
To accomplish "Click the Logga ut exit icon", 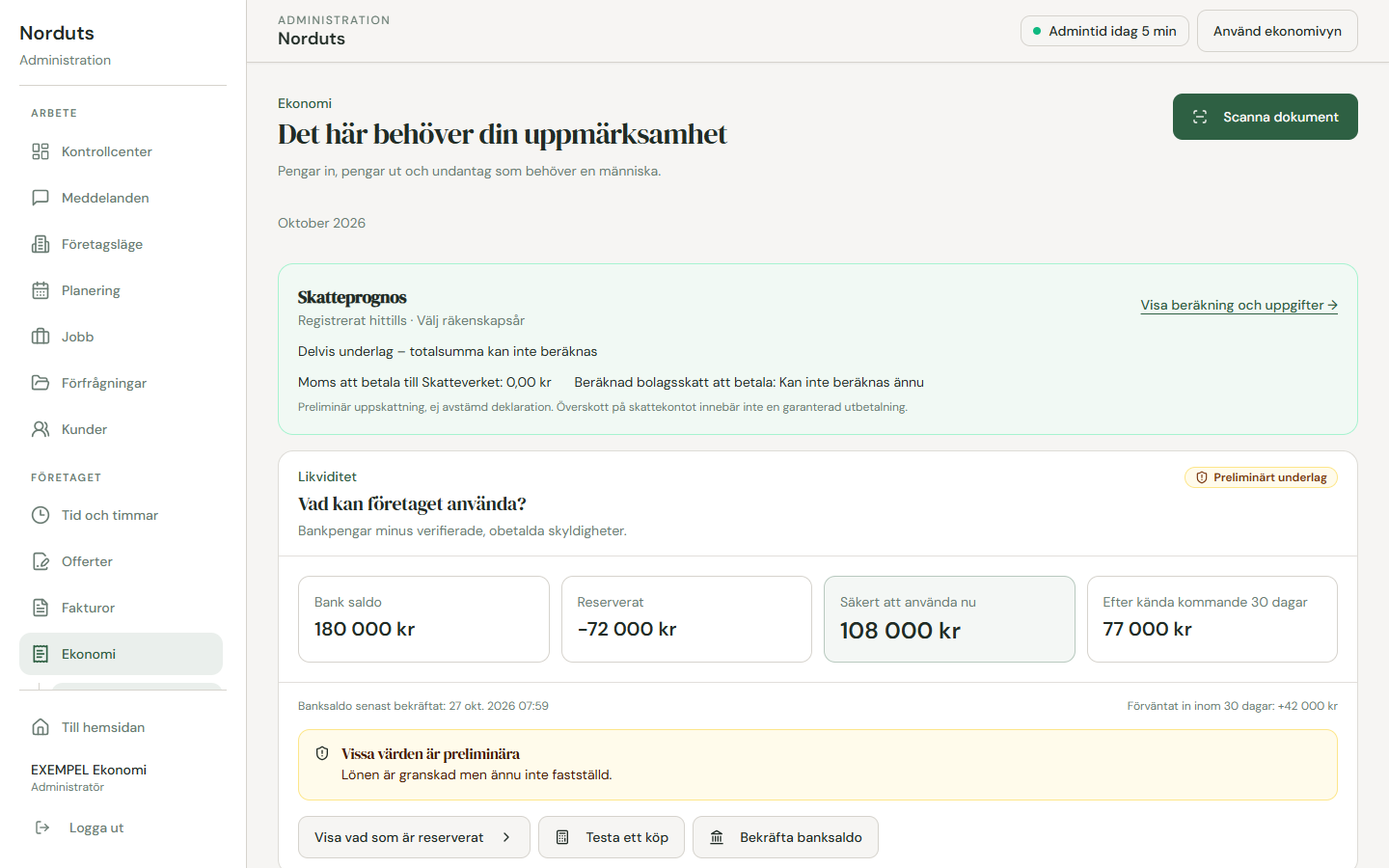I will tap(42, 827).
